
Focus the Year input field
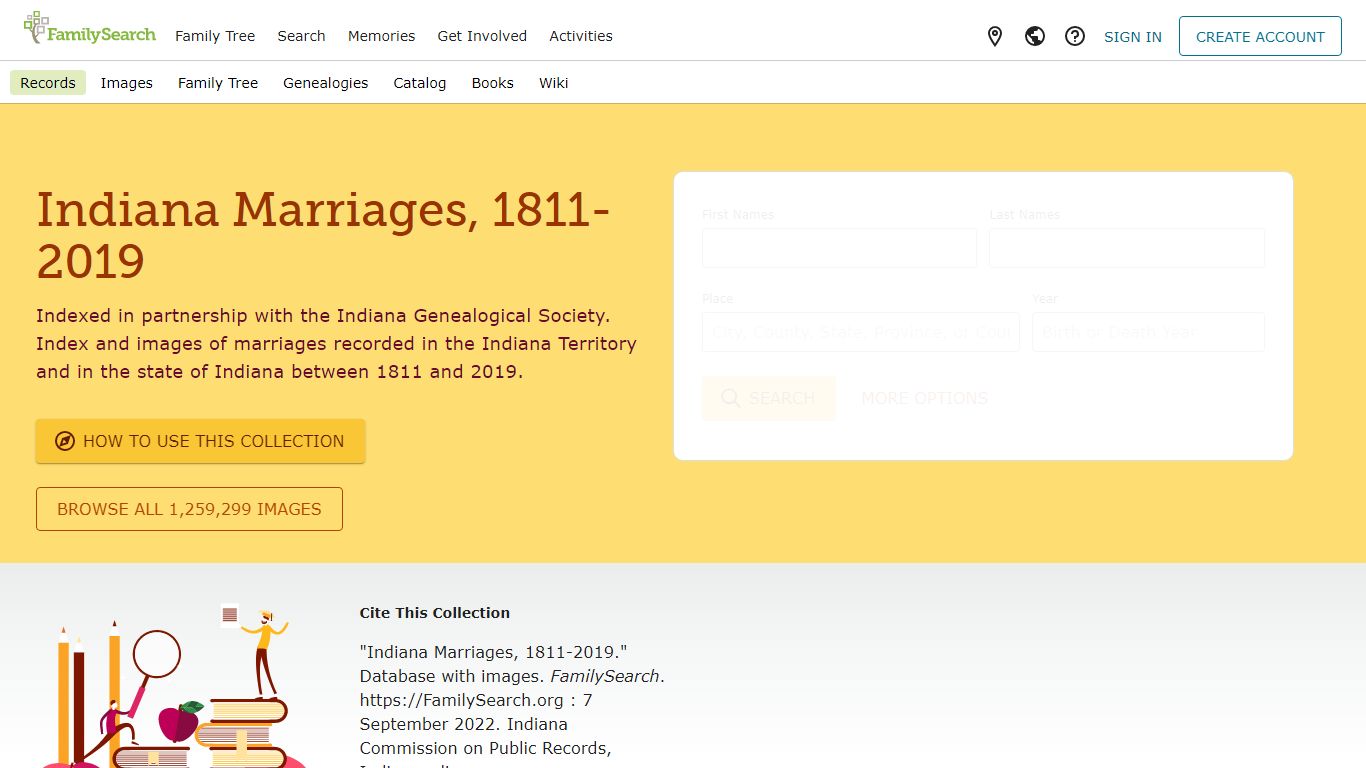point(1148,332)
